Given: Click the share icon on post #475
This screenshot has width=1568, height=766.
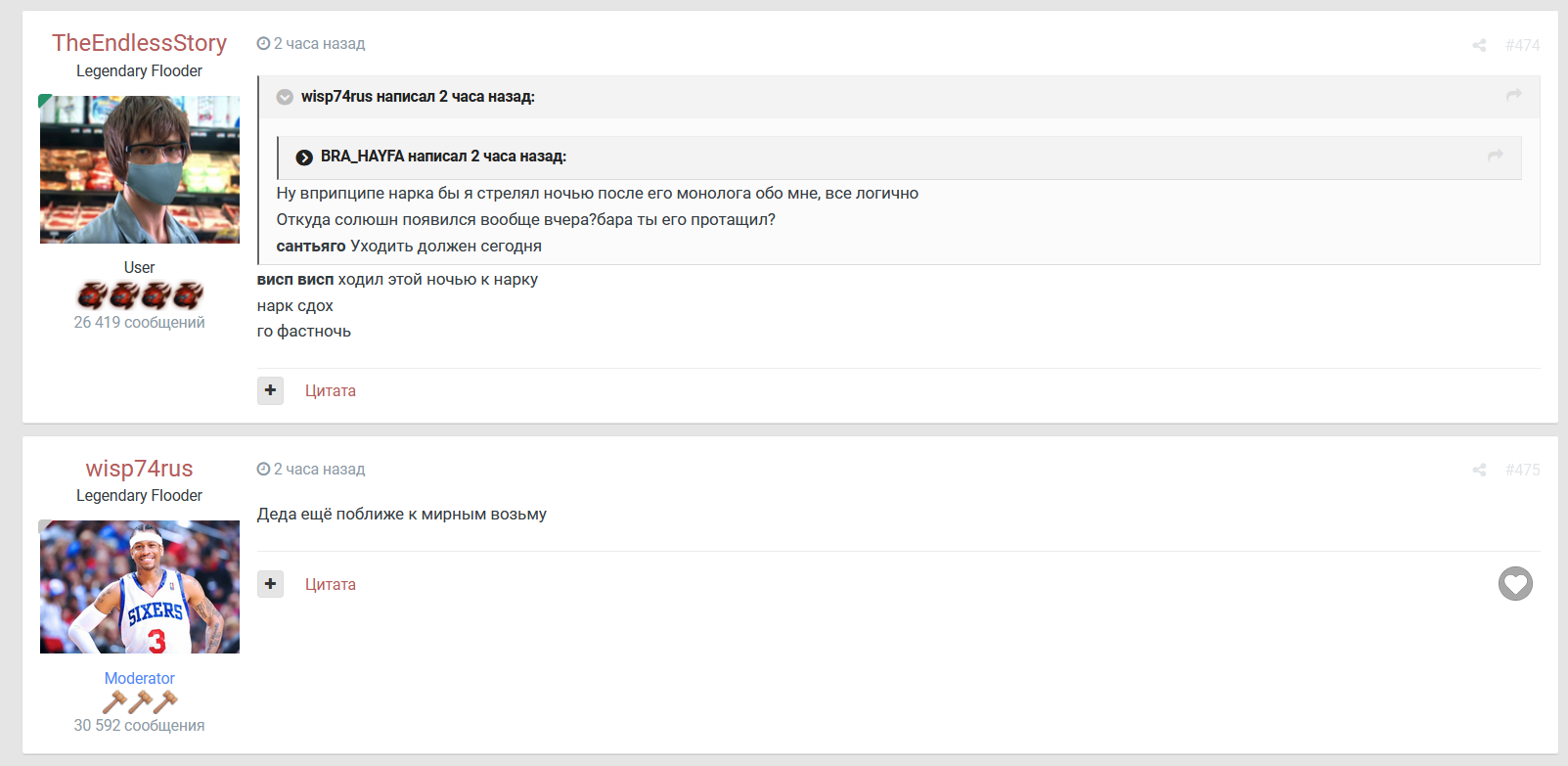Looking at the screenshot, I should coord(1479,470).
